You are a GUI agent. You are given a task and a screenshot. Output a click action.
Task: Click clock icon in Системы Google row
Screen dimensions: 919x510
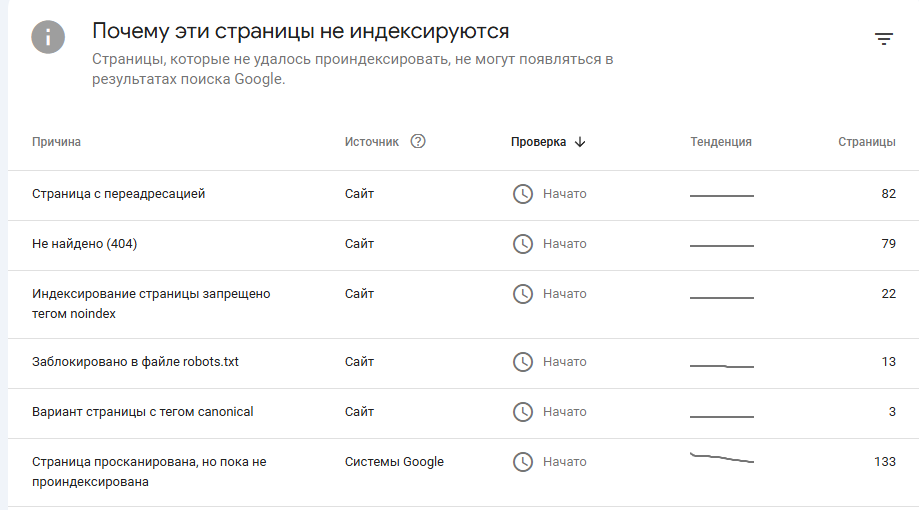[x=523, y=462]
